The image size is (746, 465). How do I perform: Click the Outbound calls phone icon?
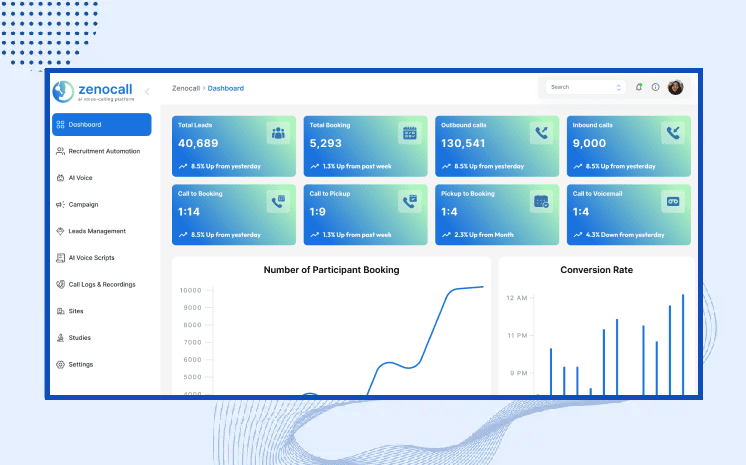pos(541,133)
